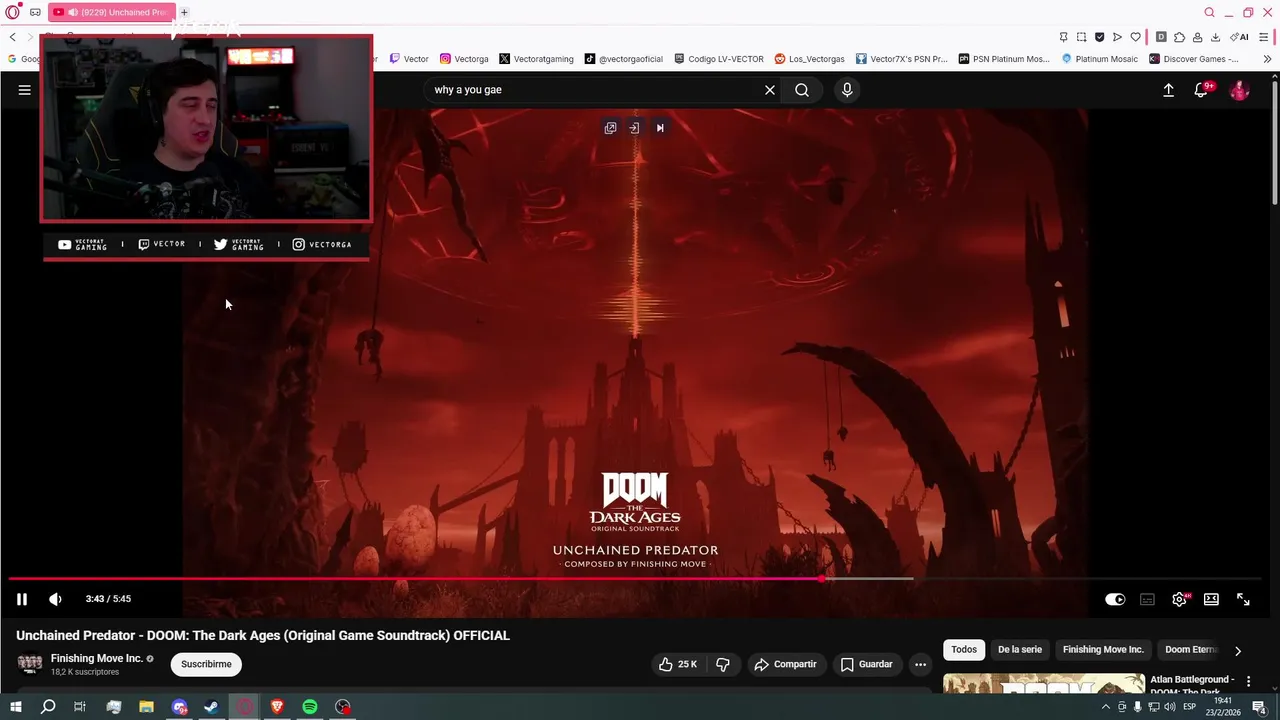Open Windows notification center
1280x720 pixels.
click(1259, 707)
